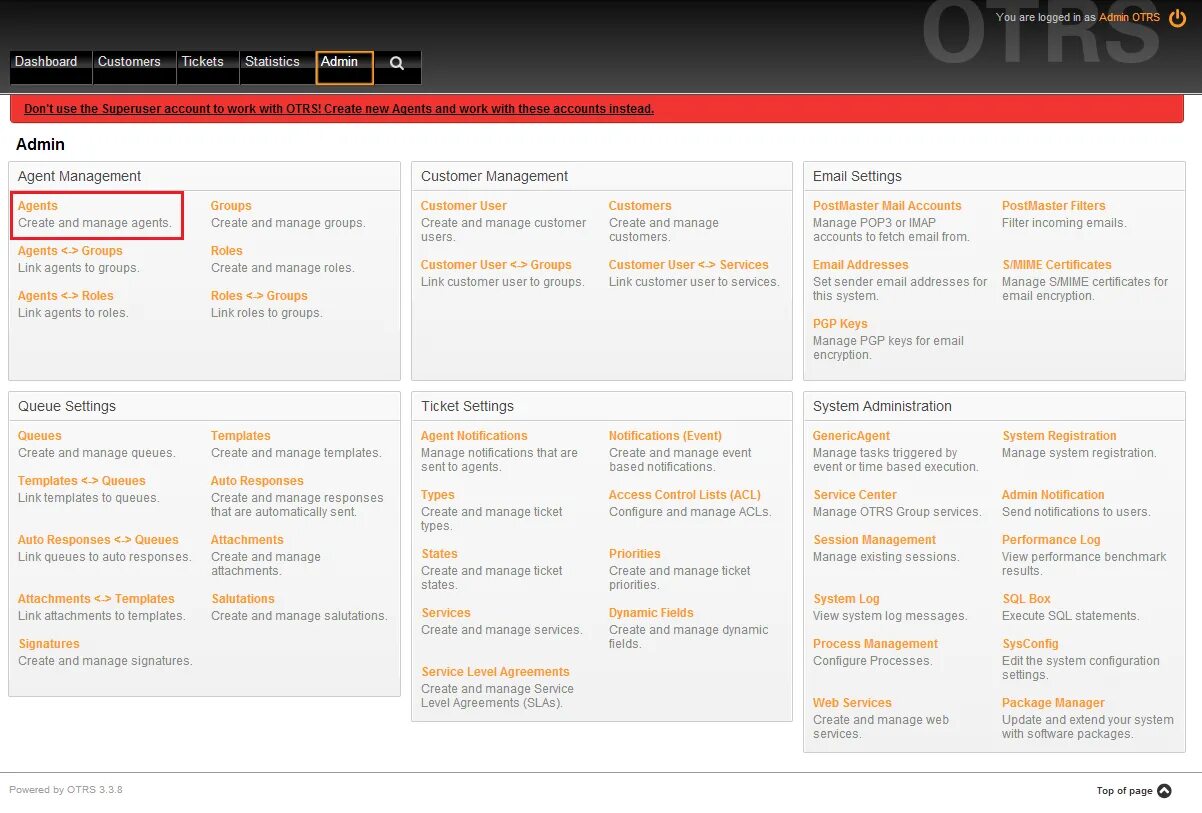This screenshot has height=813, width=1202.
Task: Open ticket States link
Action: click(439, 554)
